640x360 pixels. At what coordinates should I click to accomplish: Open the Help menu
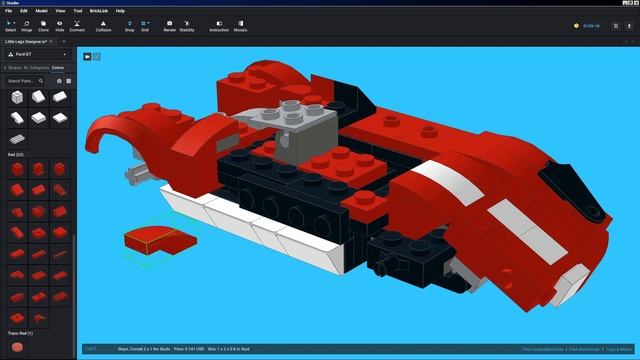tap(120, 11)
